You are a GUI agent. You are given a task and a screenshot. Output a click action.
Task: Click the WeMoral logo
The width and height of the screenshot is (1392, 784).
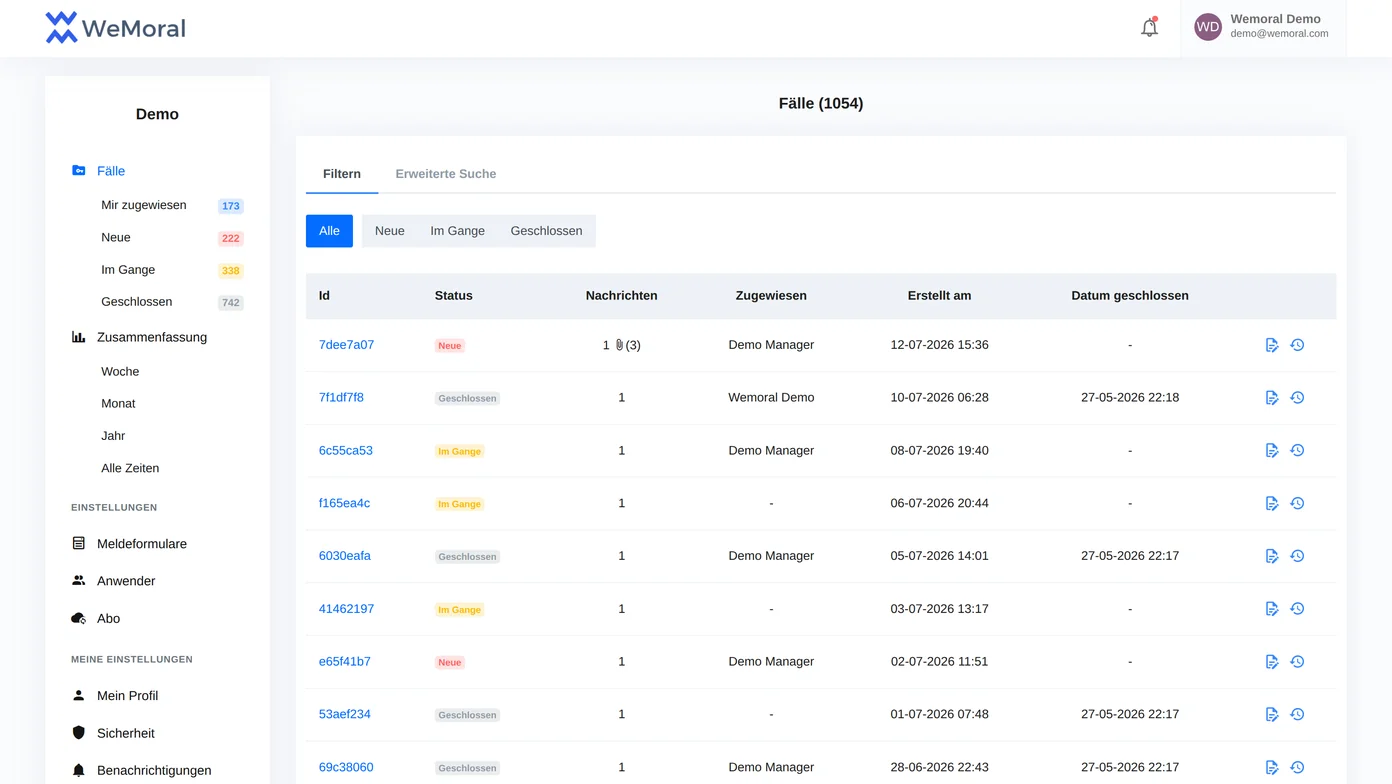(115, 28)
